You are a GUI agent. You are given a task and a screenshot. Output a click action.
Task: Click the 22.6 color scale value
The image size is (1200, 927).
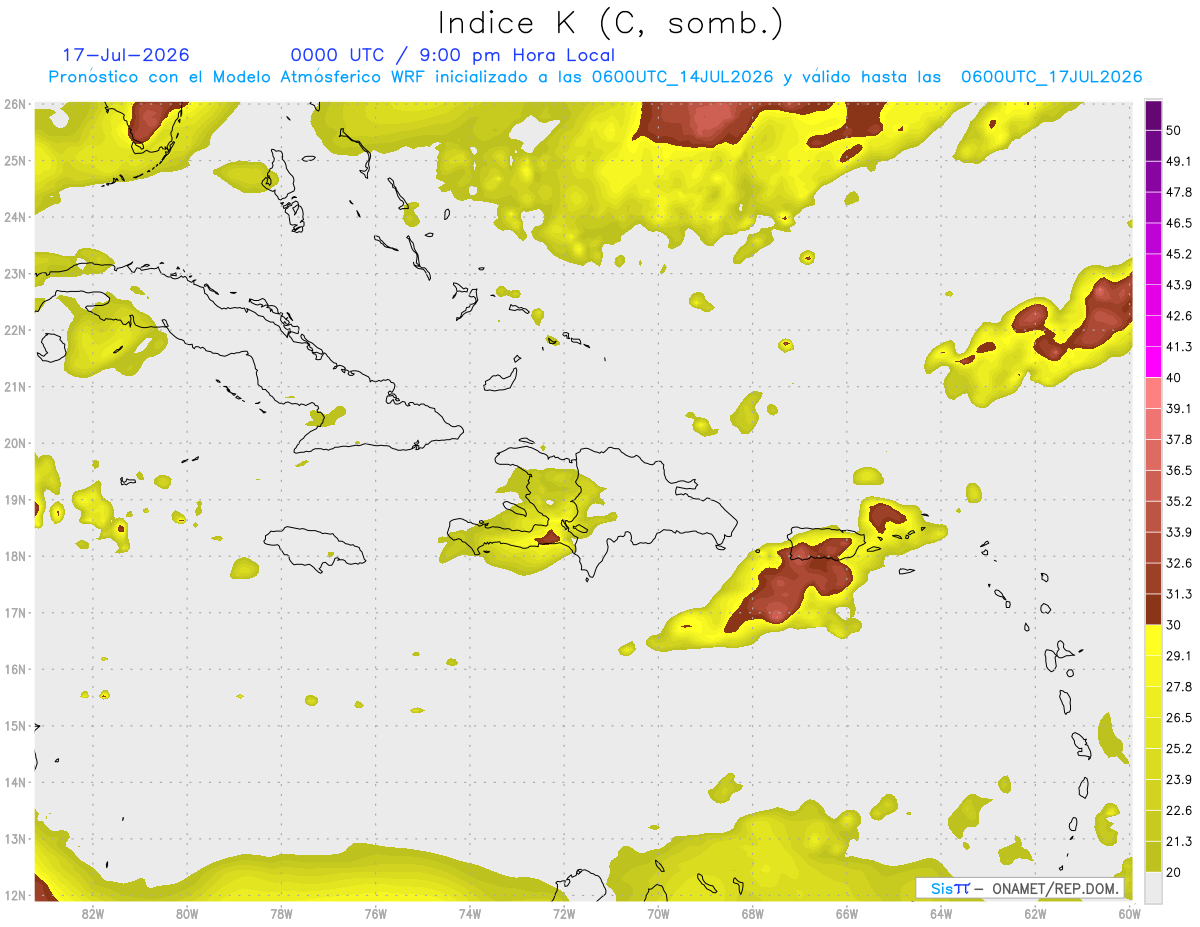coord(1179,811)
